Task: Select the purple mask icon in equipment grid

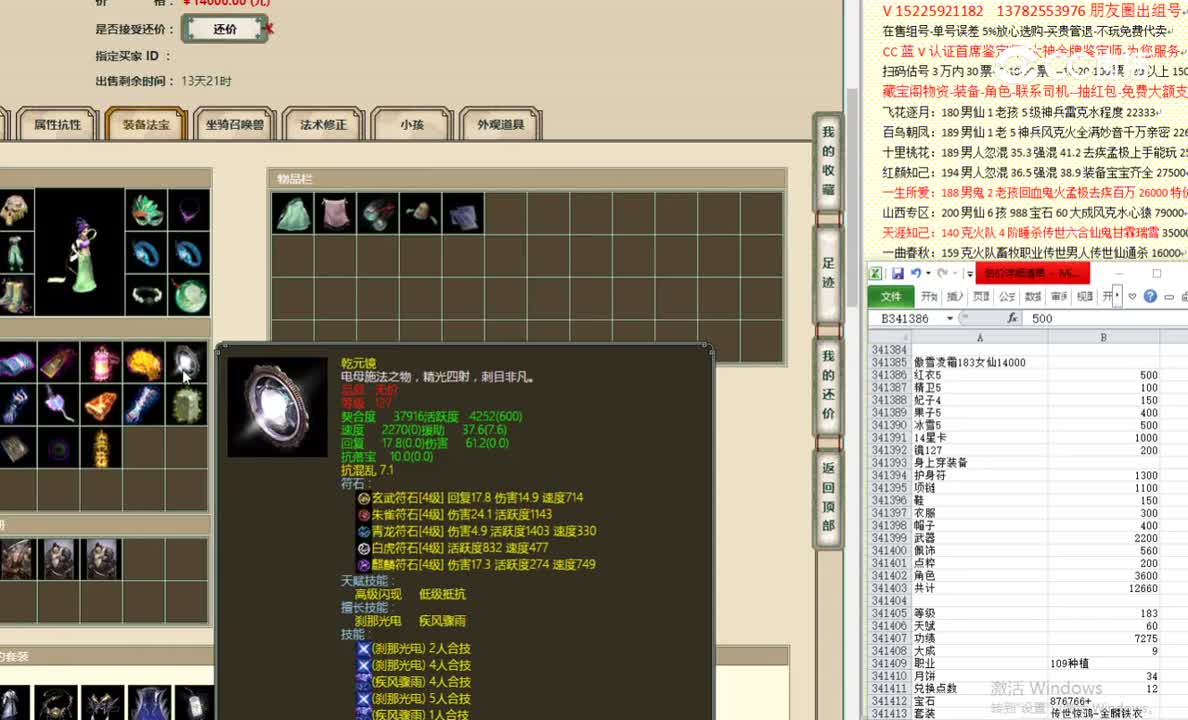Action: point(147,210)
